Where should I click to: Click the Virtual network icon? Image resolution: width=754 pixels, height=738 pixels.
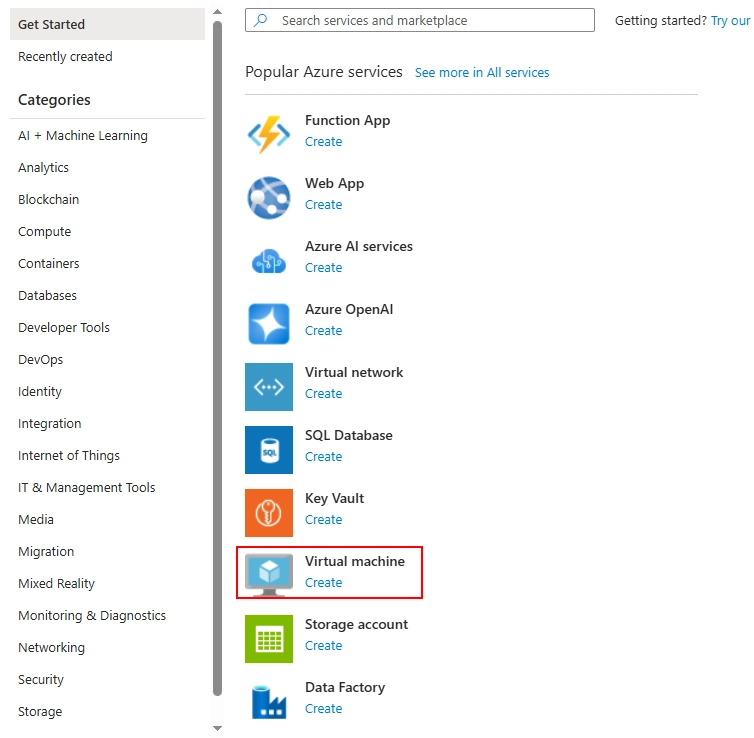pos(269,387)
